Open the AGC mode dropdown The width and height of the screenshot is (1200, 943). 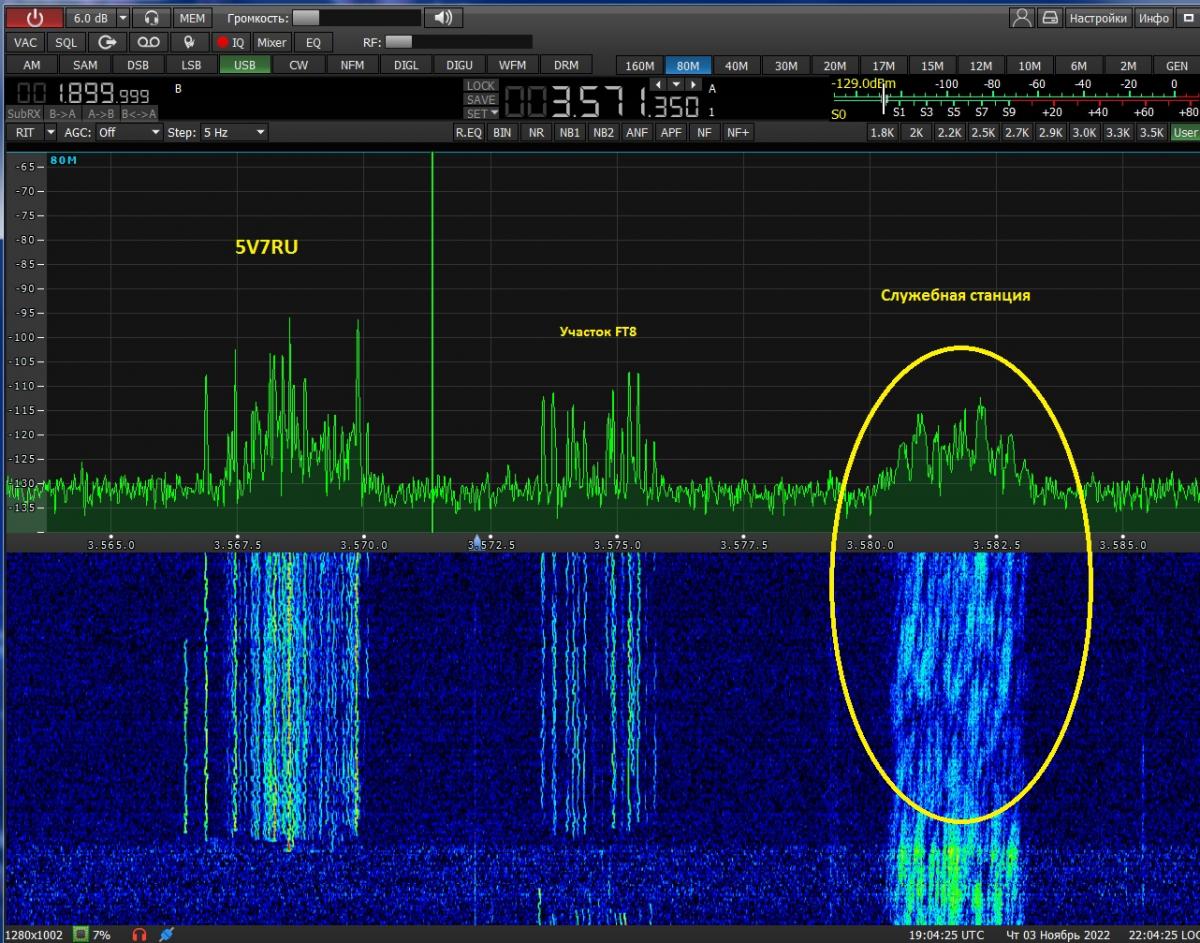[128, 132]
